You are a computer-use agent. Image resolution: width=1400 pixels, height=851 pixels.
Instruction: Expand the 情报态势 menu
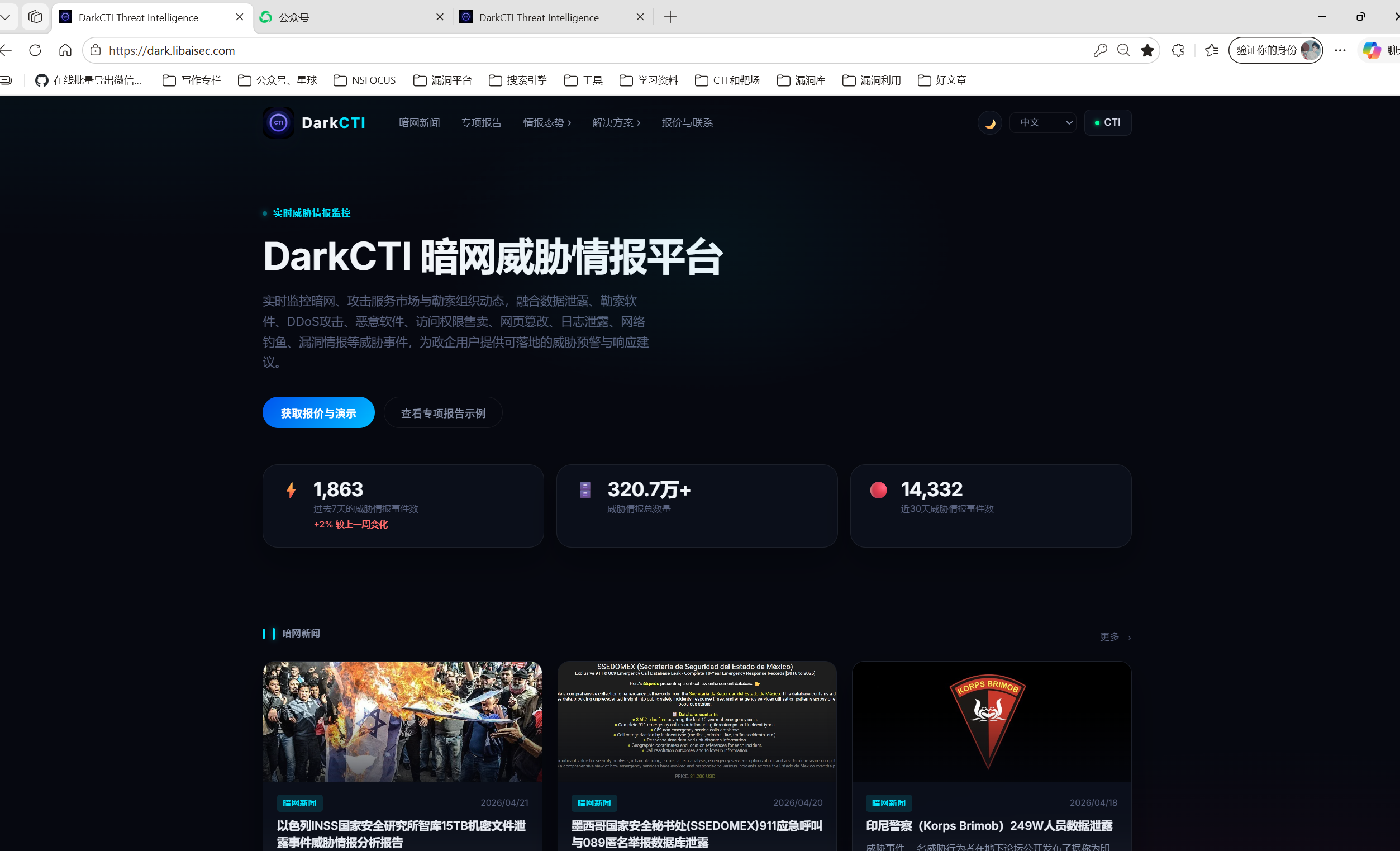coord(547,122)
